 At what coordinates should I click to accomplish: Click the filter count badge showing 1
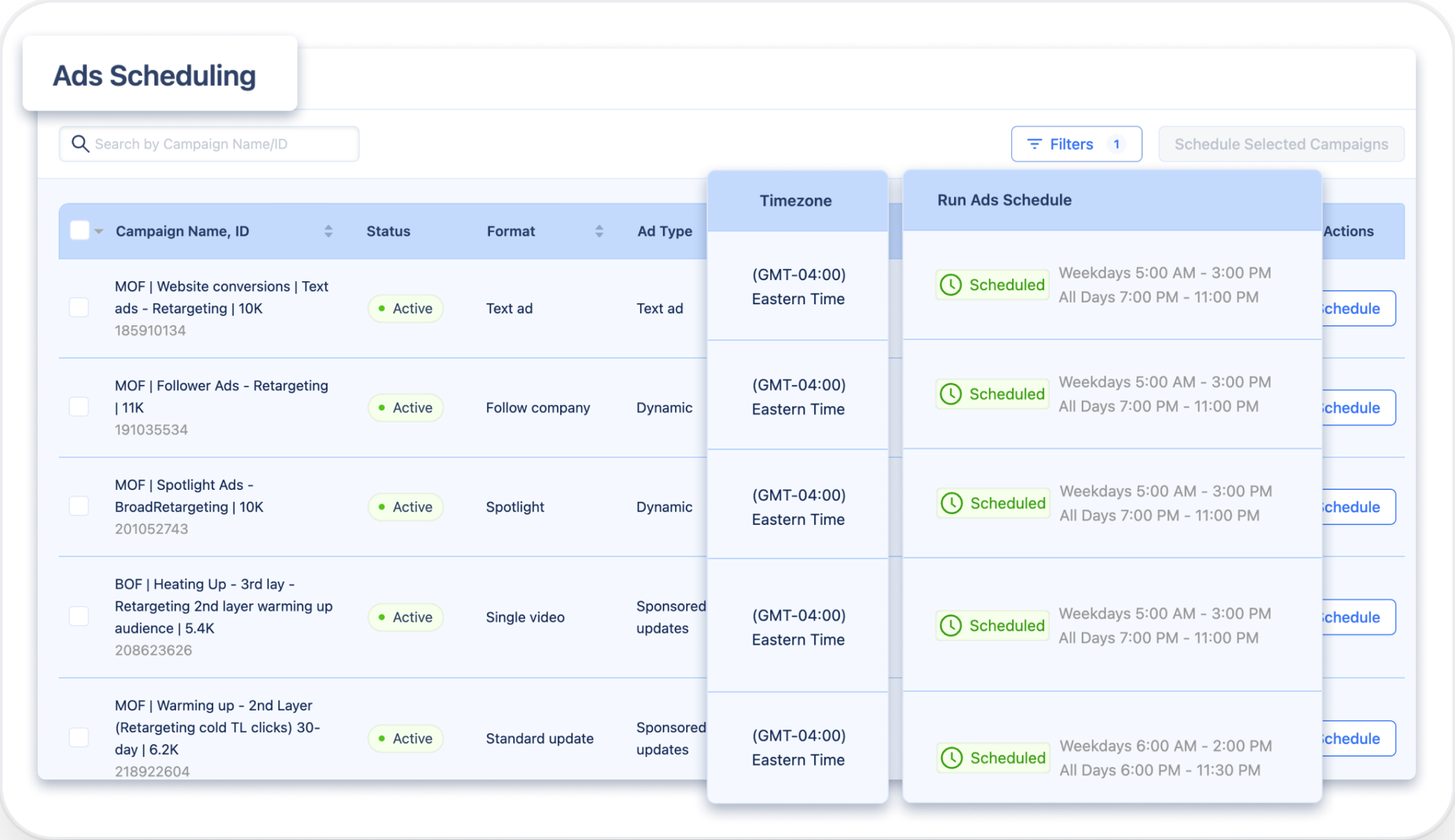point(1116,144)
